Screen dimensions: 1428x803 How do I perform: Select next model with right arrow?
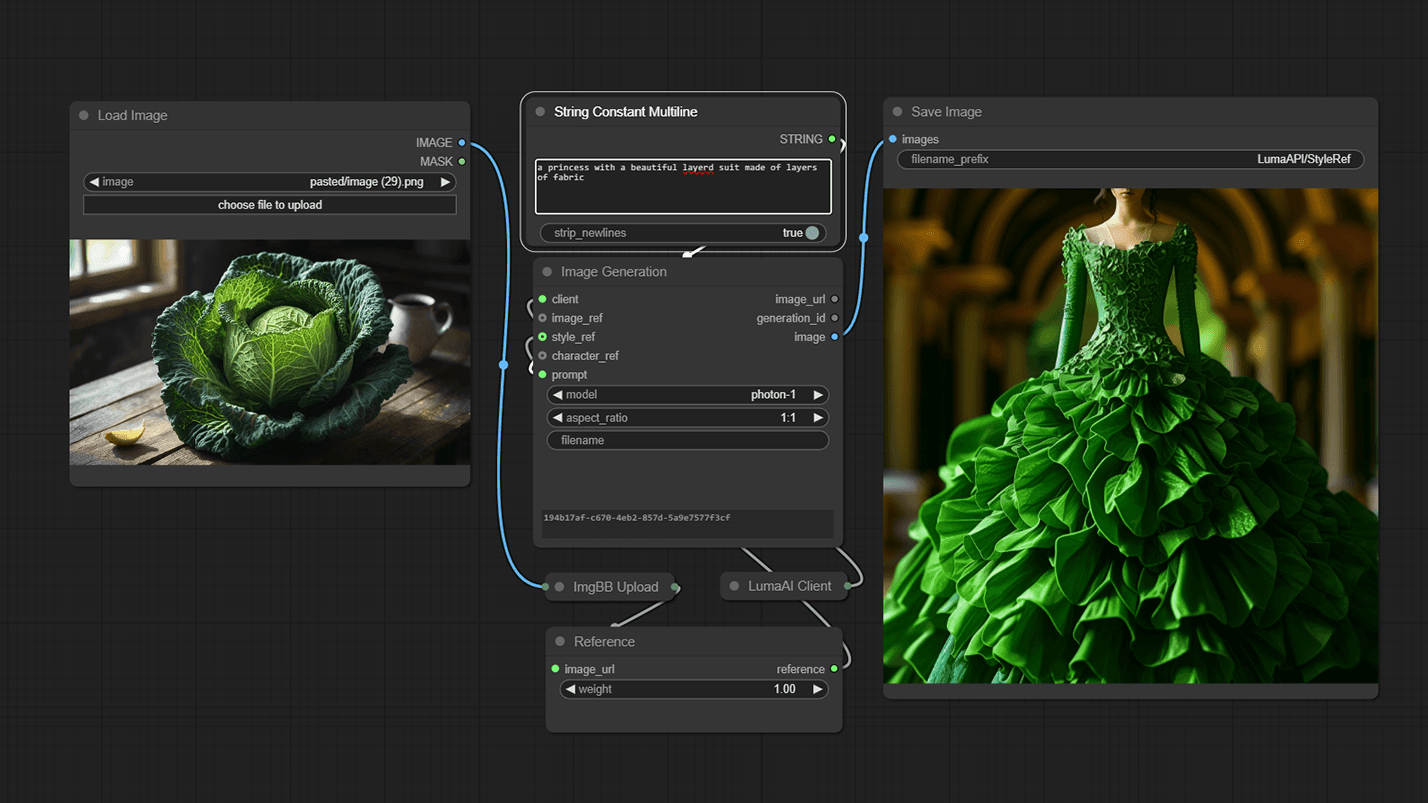818,395
